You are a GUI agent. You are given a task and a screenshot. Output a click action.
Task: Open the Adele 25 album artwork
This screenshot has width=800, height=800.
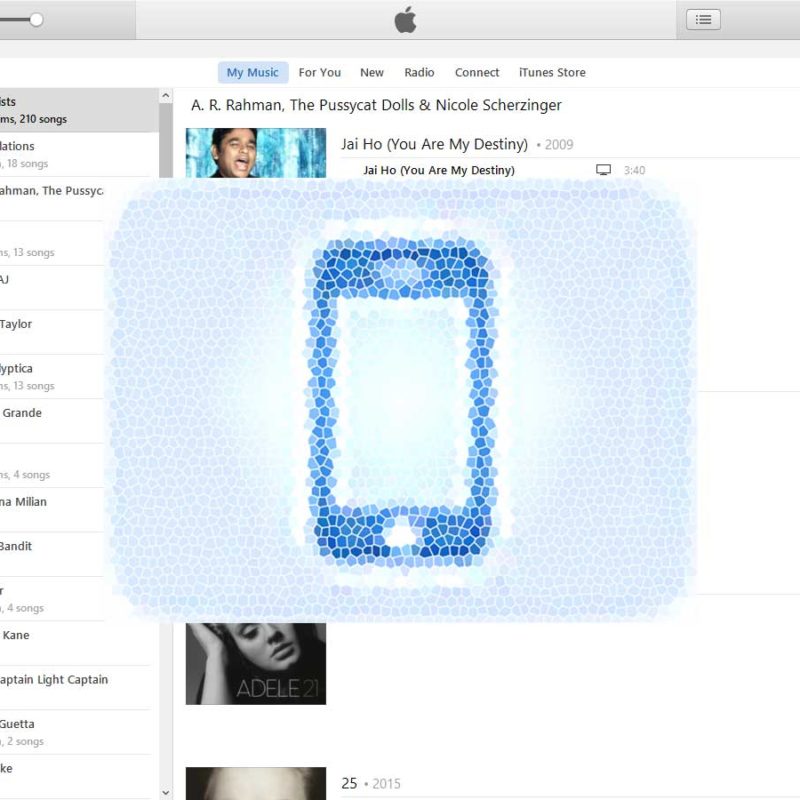click(x=256, y=783)
